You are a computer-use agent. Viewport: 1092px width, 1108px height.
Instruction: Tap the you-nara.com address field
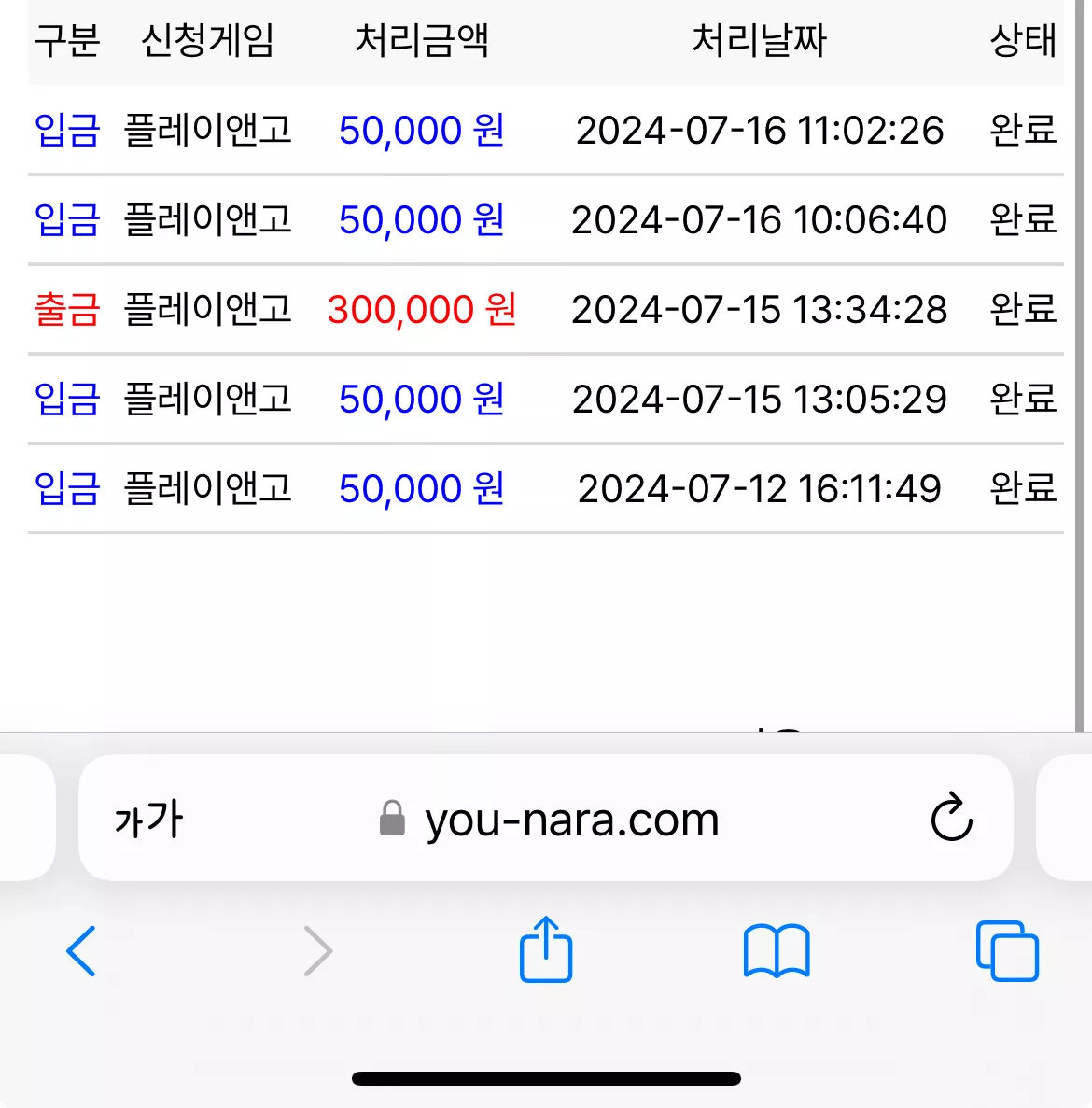(x=546, y=818)
